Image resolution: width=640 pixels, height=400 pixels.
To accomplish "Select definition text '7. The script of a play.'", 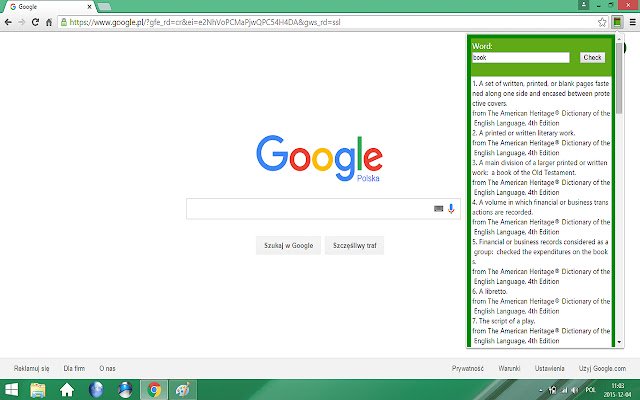I will click(x=504, y=321).
